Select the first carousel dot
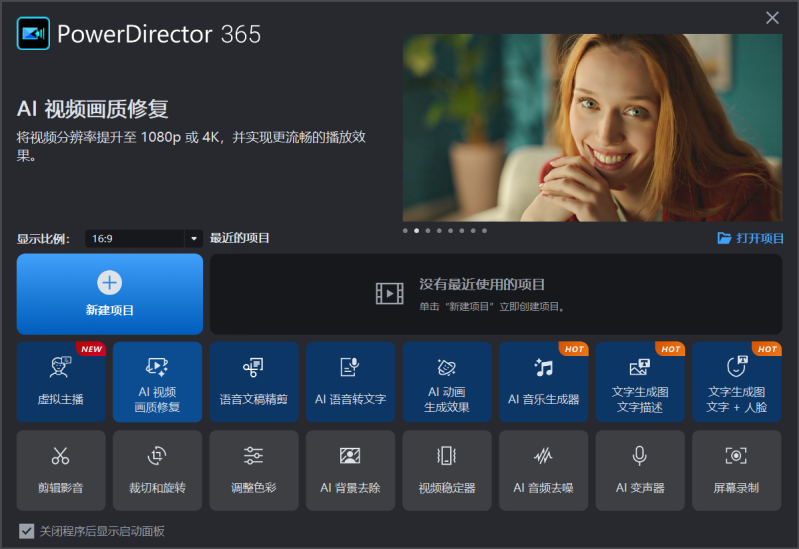 pyautogui.click(x=405, y=231)
